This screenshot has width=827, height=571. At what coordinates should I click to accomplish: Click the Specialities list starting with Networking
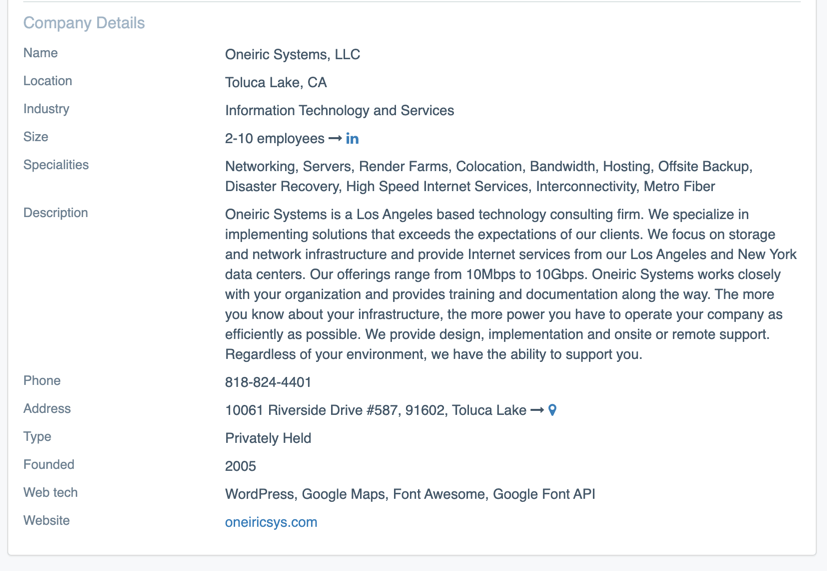[x=488, y=177]
